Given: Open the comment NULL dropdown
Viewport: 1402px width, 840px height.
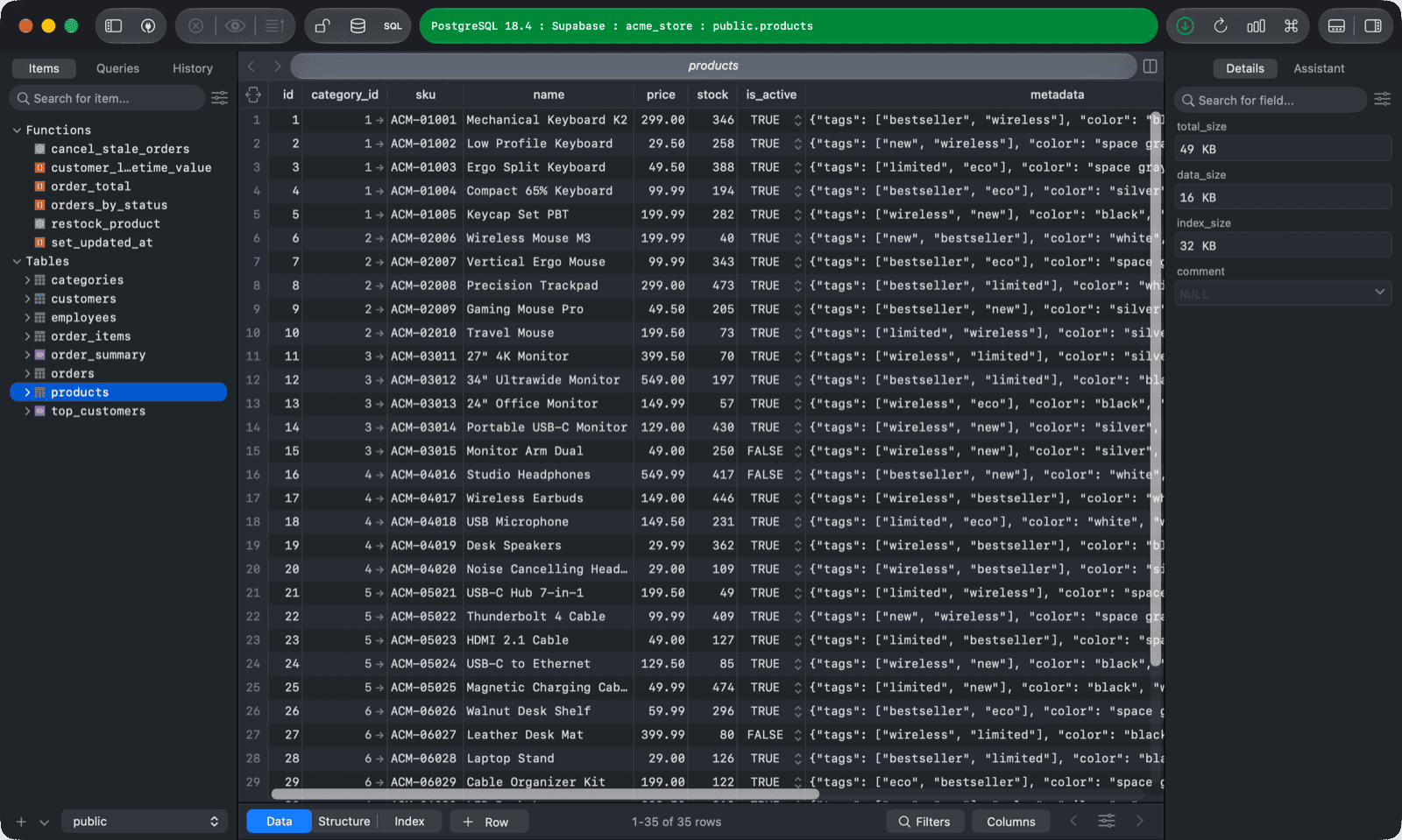Looking at the screenshot, I should [x=1283, y=293].
